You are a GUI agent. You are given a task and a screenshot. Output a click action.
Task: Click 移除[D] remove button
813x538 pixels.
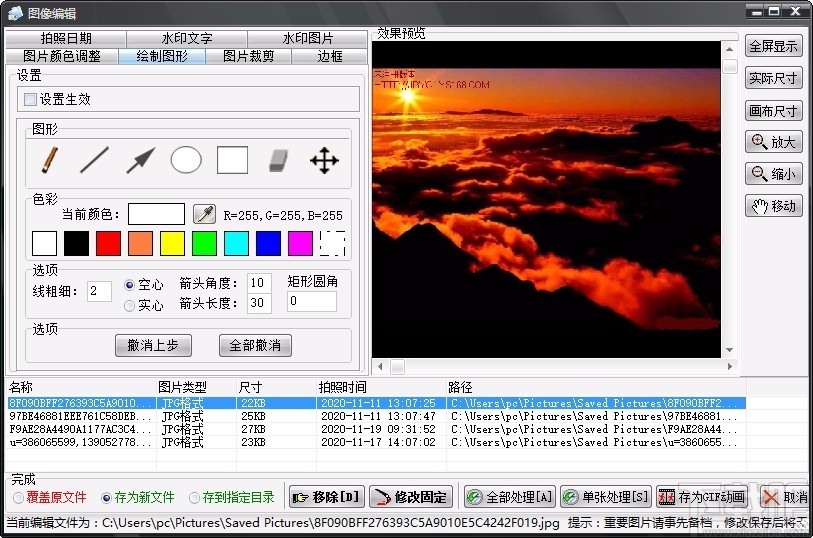pos(327,497)
